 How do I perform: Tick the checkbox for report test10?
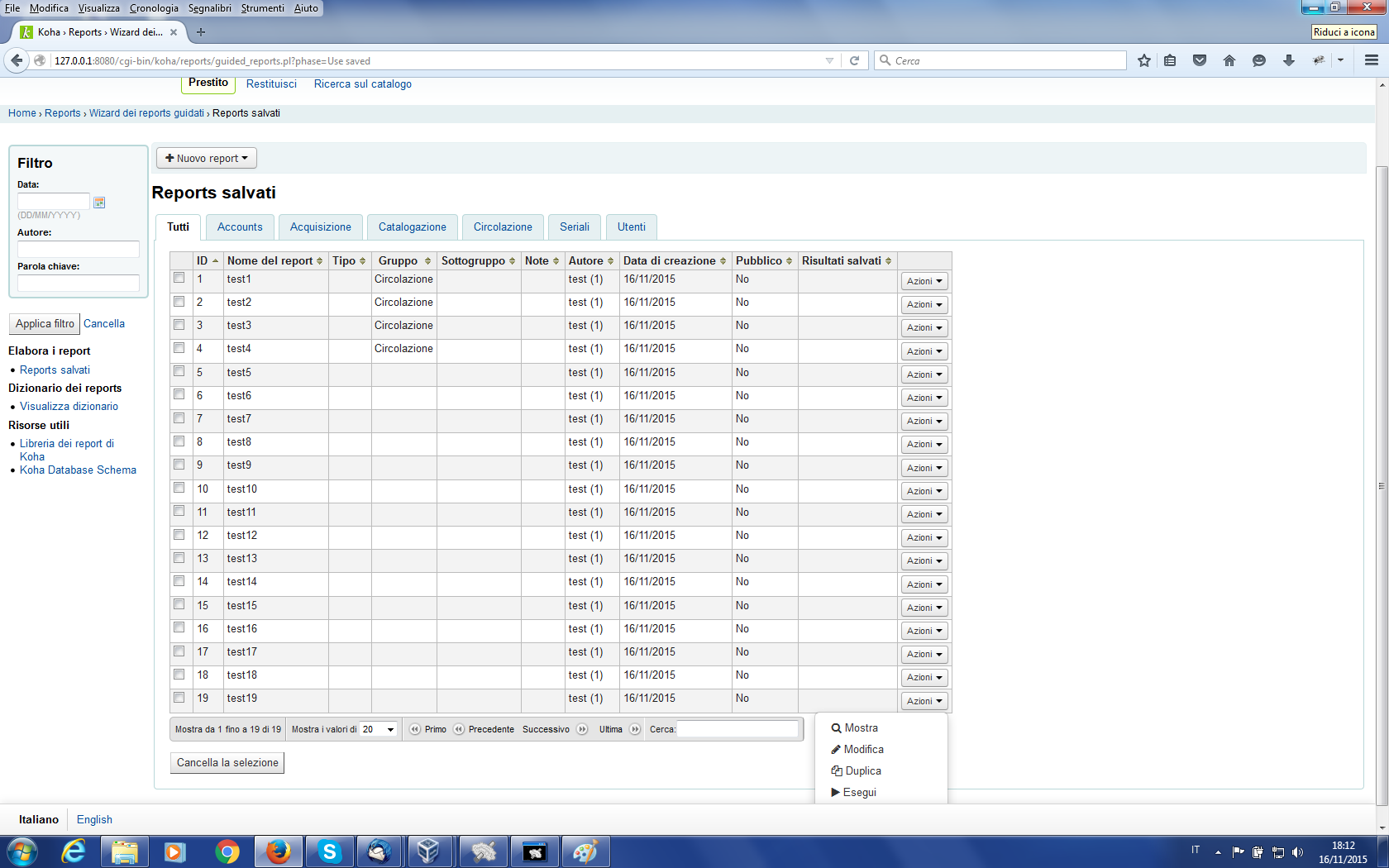click(179, 489)
